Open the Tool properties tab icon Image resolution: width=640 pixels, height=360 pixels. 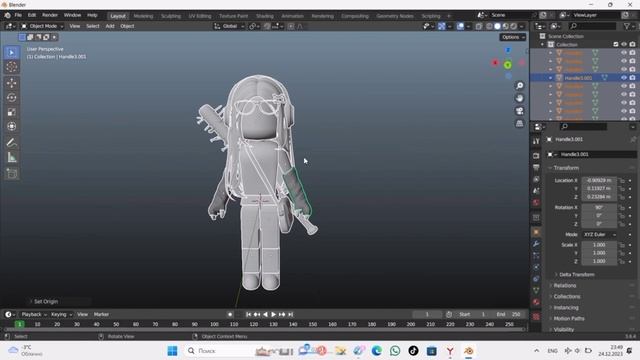click(x=536, y=141)
